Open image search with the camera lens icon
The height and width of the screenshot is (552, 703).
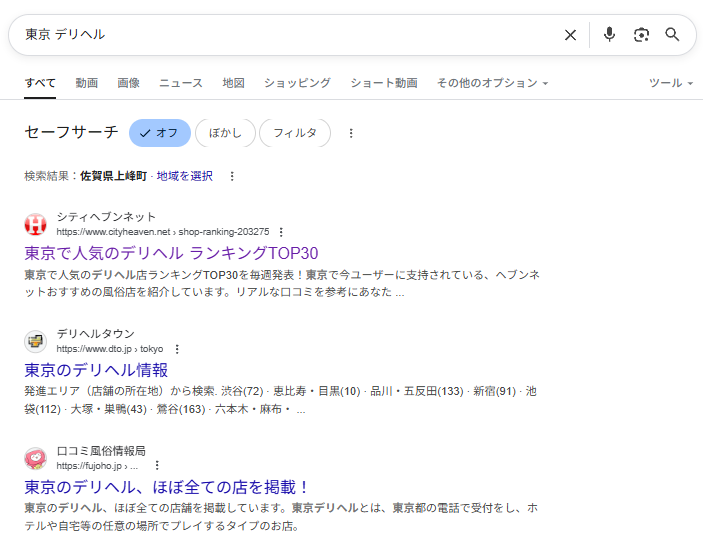tap(641, 35)
